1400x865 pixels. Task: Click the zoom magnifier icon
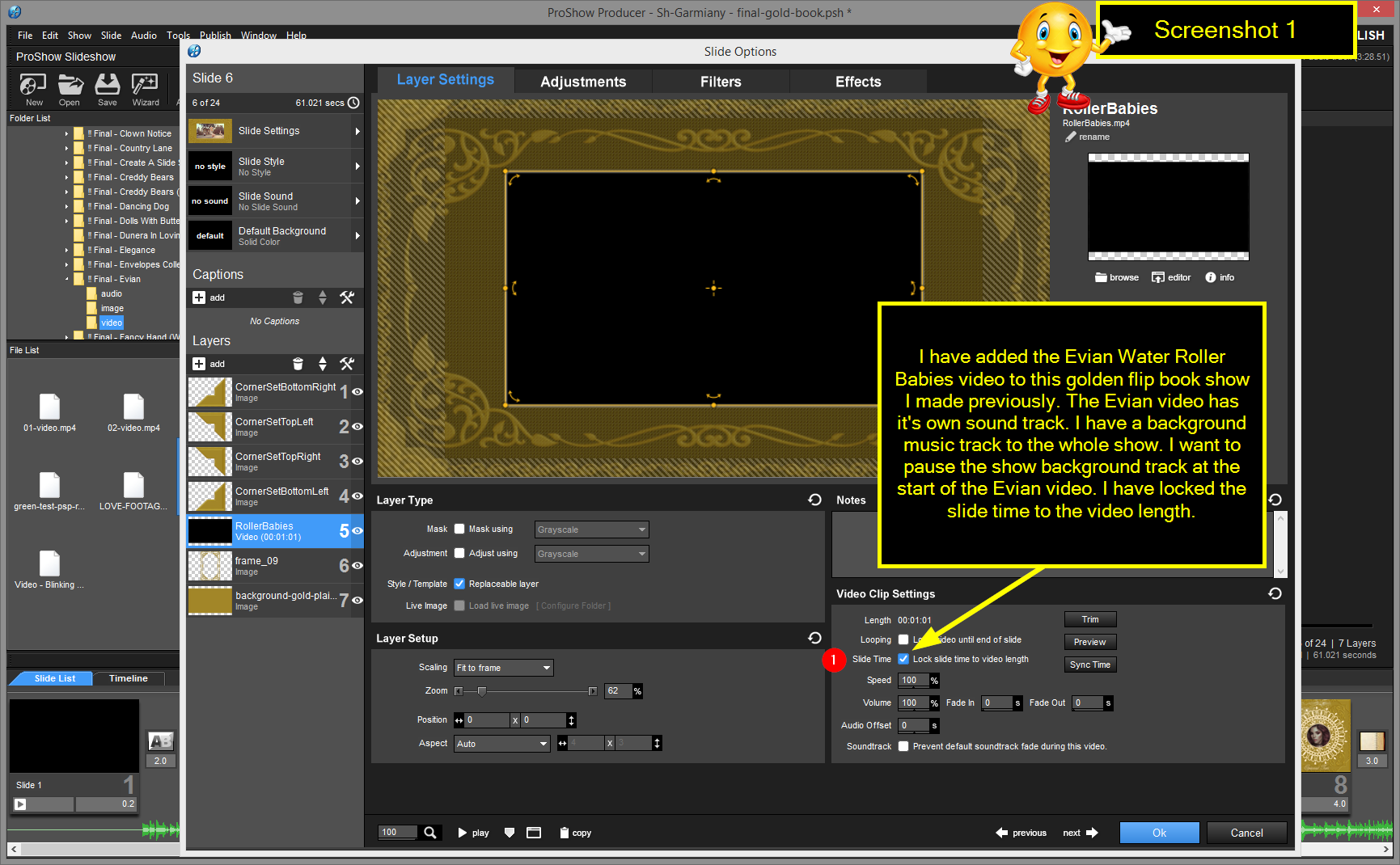(x=430, y=833)
